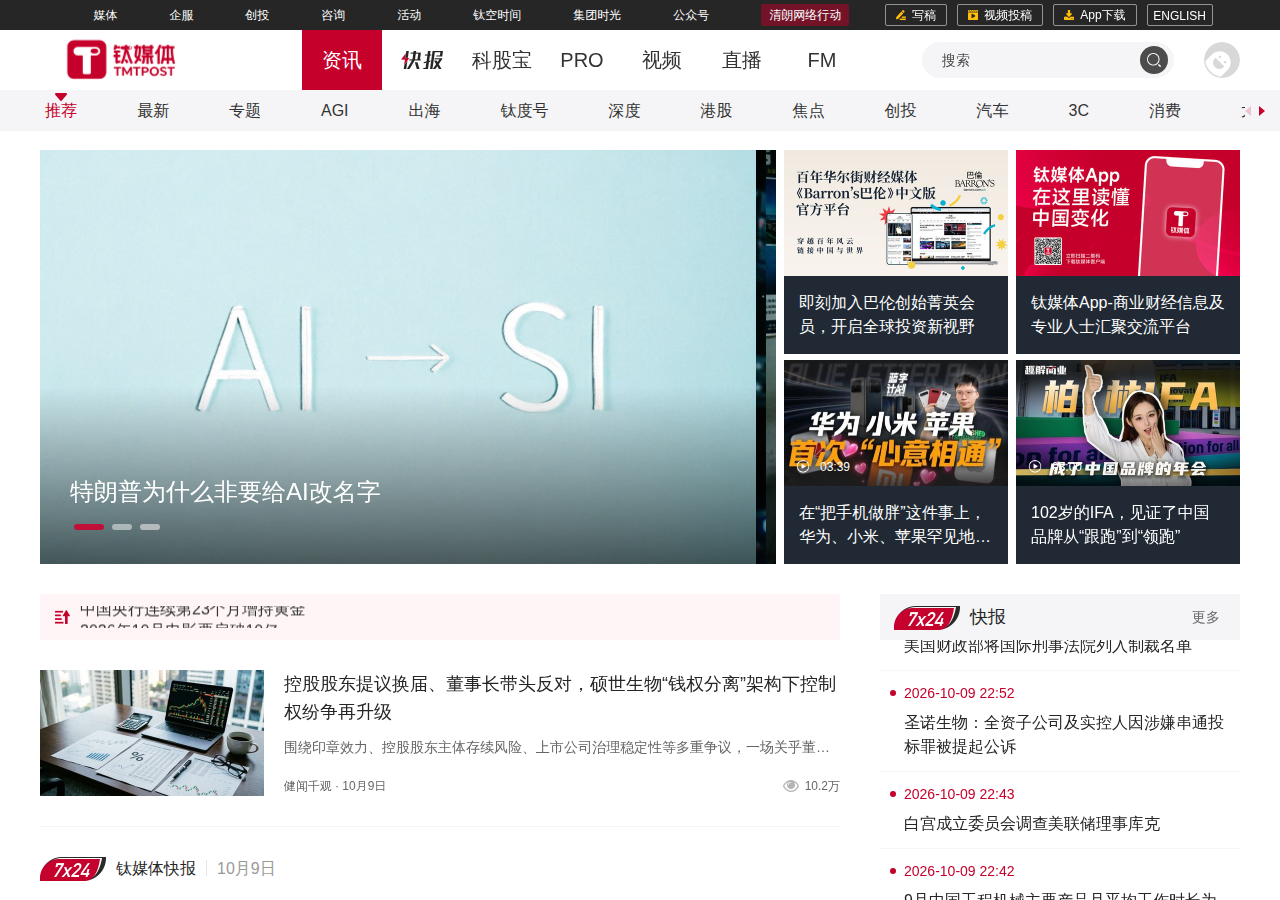Image resolution: width=1280 pixels, height=900 pixels.
Task: Click the search magnifier icon
Action: [1154, 60]
